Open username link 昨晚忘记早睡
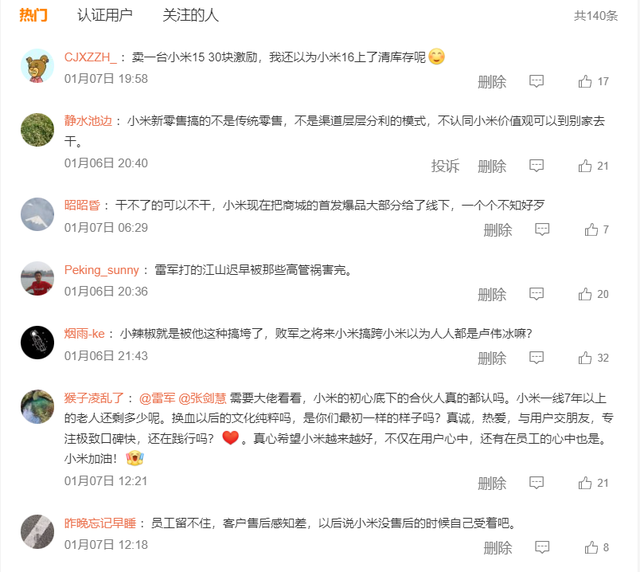Viewport: 640px width, 572px height. pyautogui.click(x=100, y=523)
